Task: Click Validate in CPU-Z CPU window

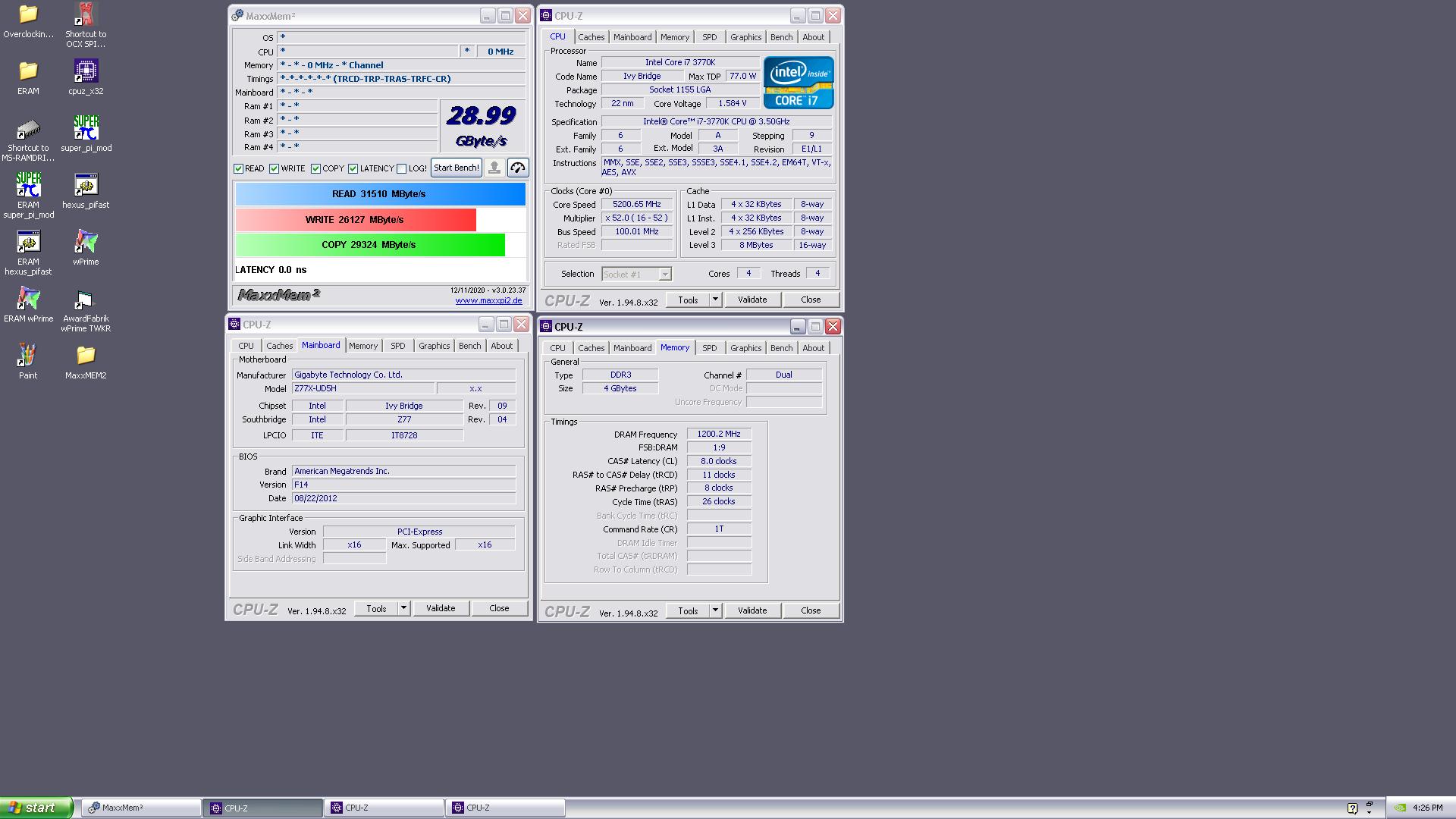Action: pos(752,300)
